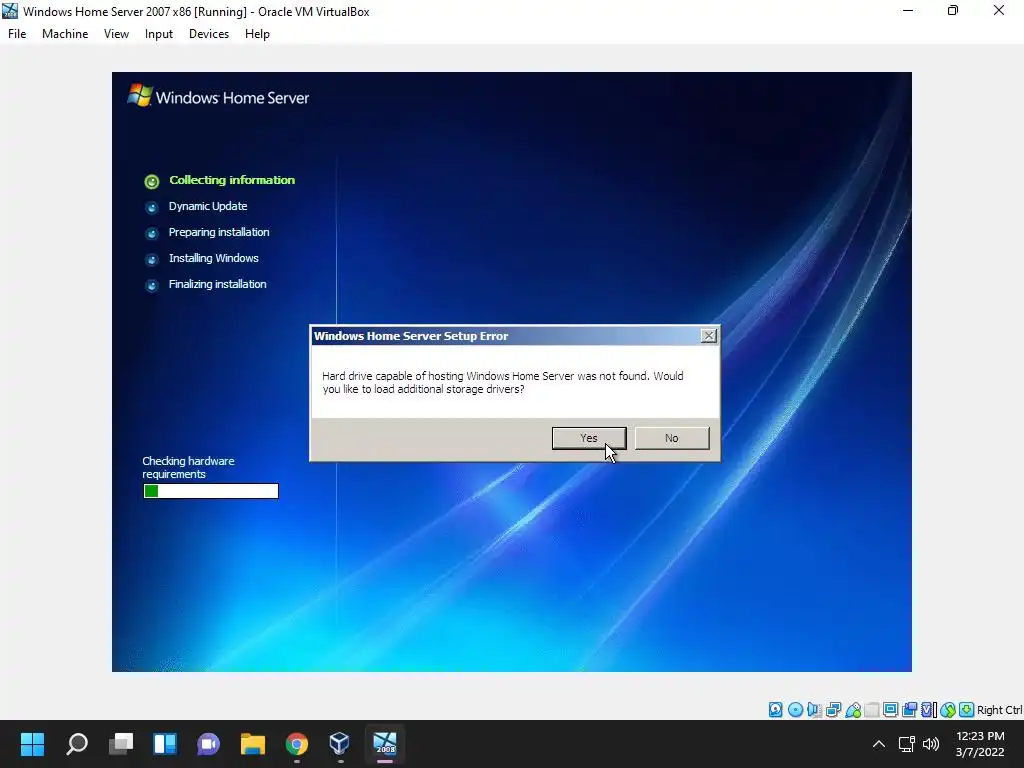Open the Machine menu

[65, 34]
